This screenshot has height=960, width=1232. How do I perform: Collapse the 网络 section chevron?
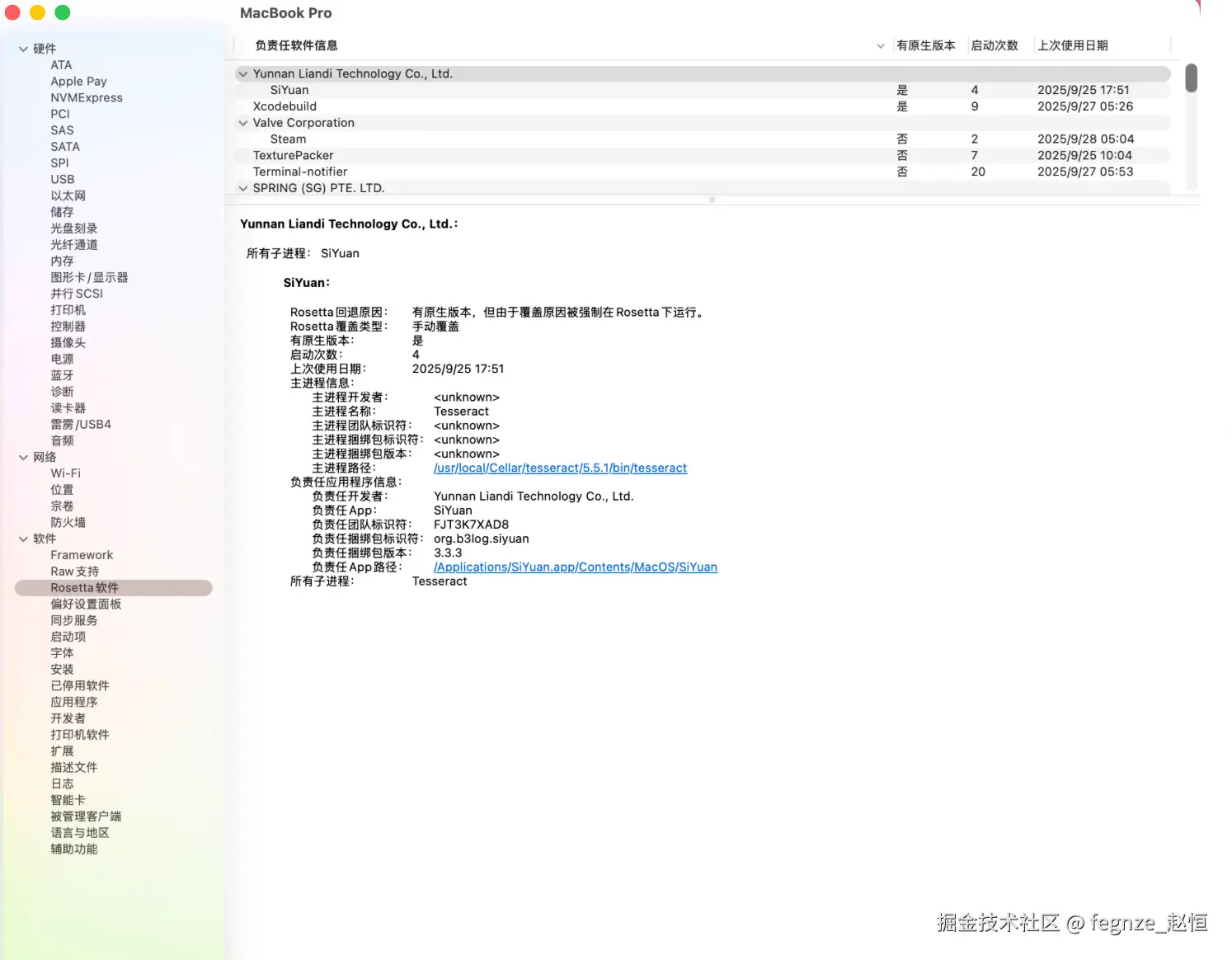(23, 457)
